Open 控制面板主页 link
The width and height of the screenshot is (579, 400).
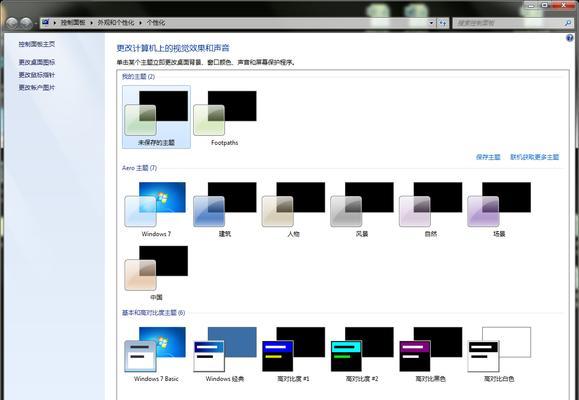[x=37, y=44]
